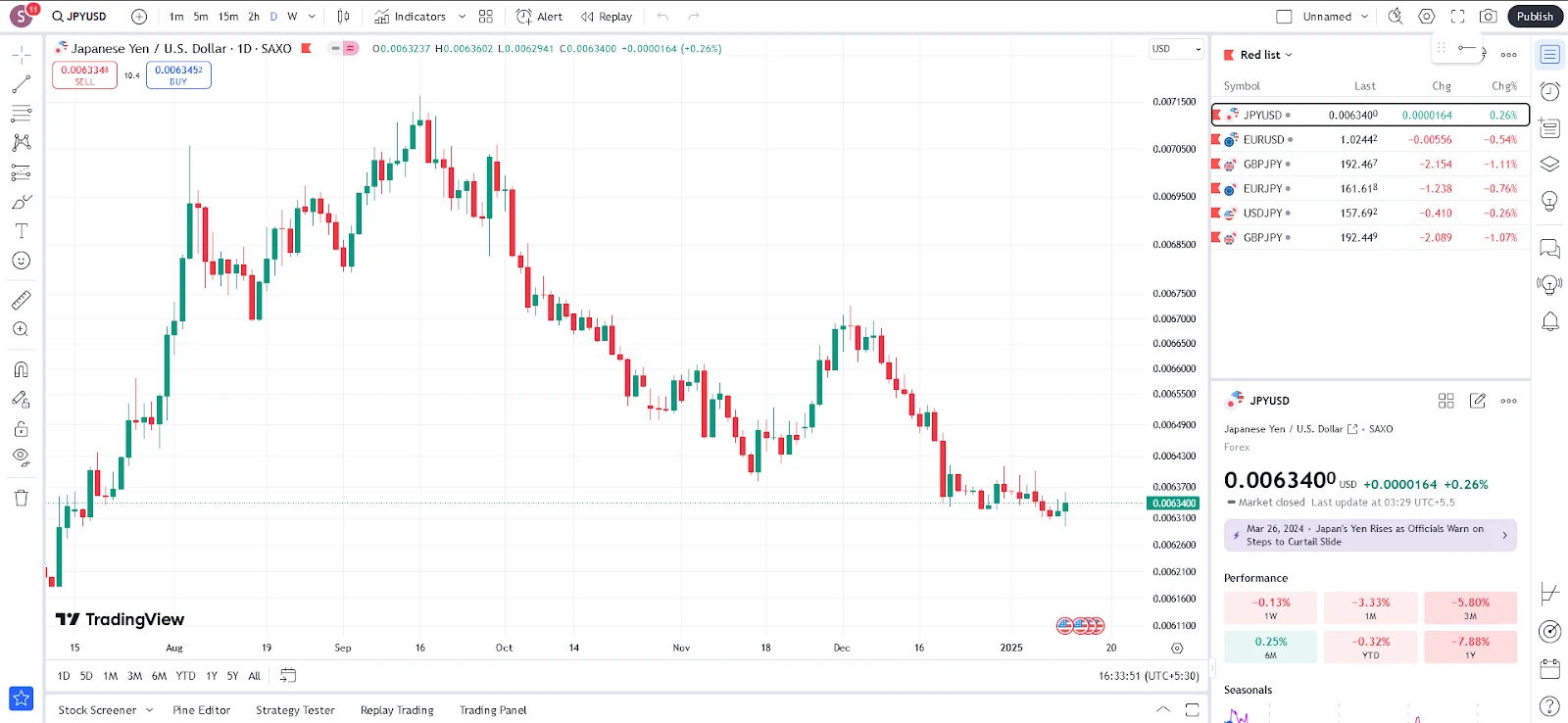Open the calendar panel icon

(x=1549, y=669)
